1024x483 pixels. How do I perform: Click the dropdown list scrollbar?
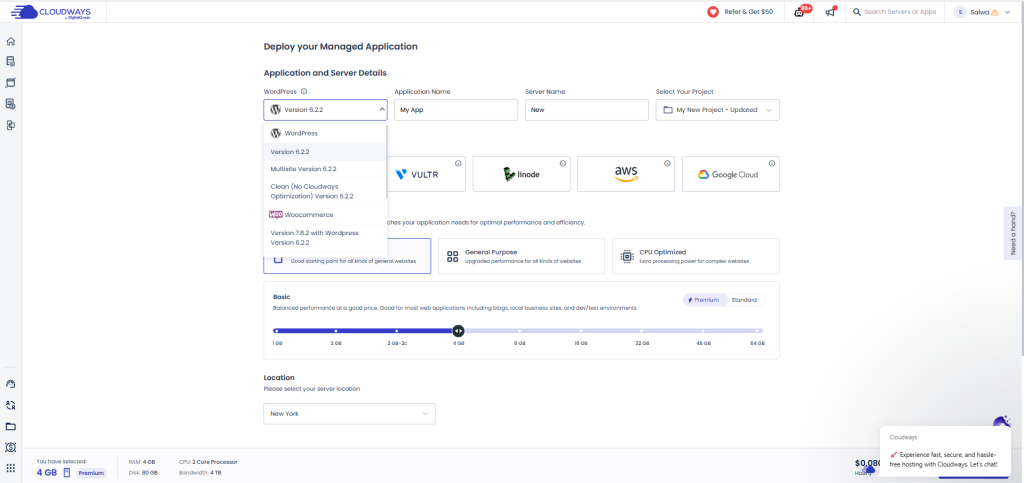(387, 162)
